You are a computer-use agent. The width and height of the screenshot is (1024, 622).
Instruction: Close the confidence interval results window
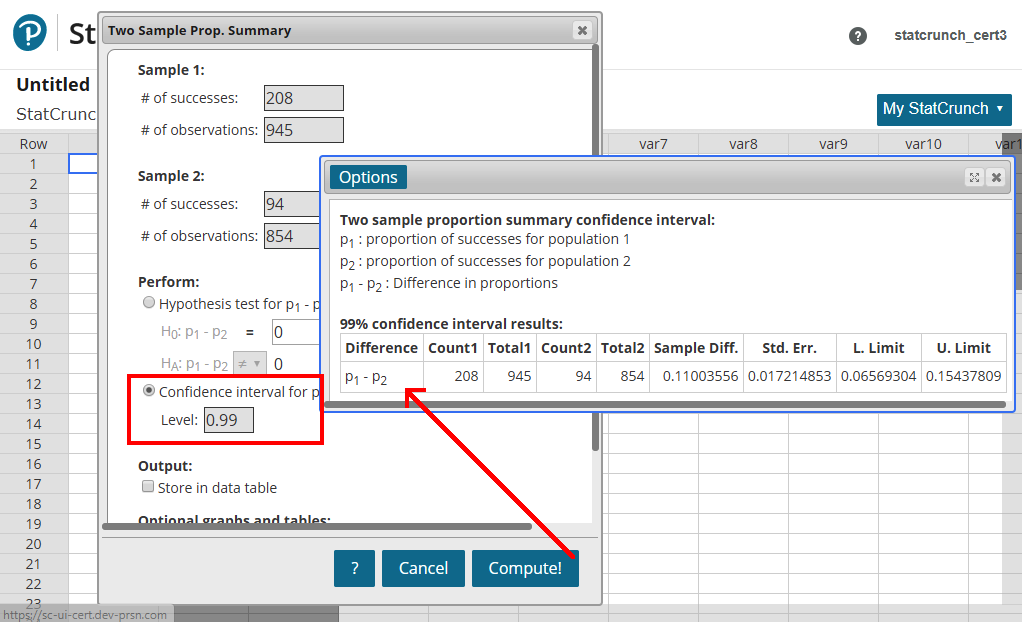[x=996, y=177]
